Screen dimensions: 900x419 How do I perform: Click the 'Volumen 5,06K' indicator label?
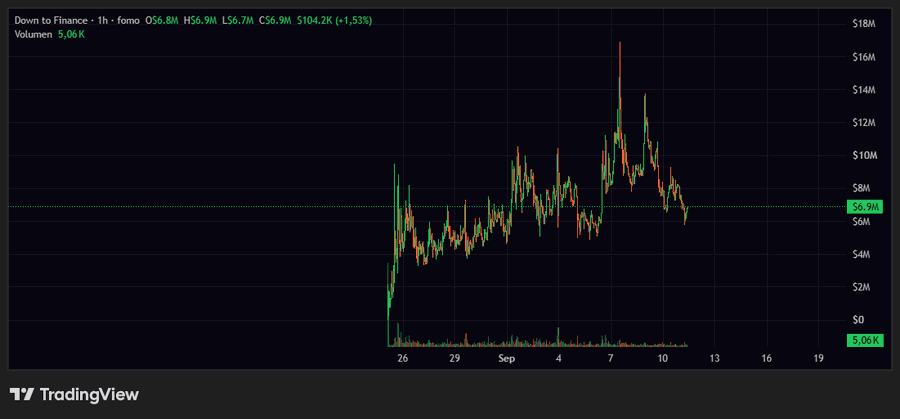tap(50, 34)
